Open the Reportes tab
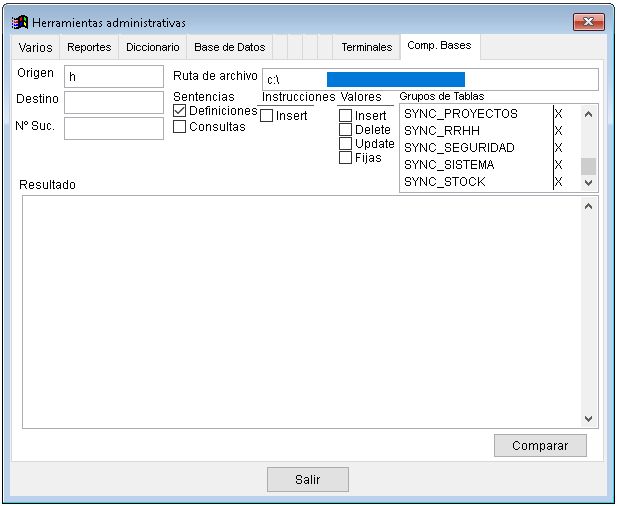This screenshot has height=506, width=617. (x=89, y=47)
